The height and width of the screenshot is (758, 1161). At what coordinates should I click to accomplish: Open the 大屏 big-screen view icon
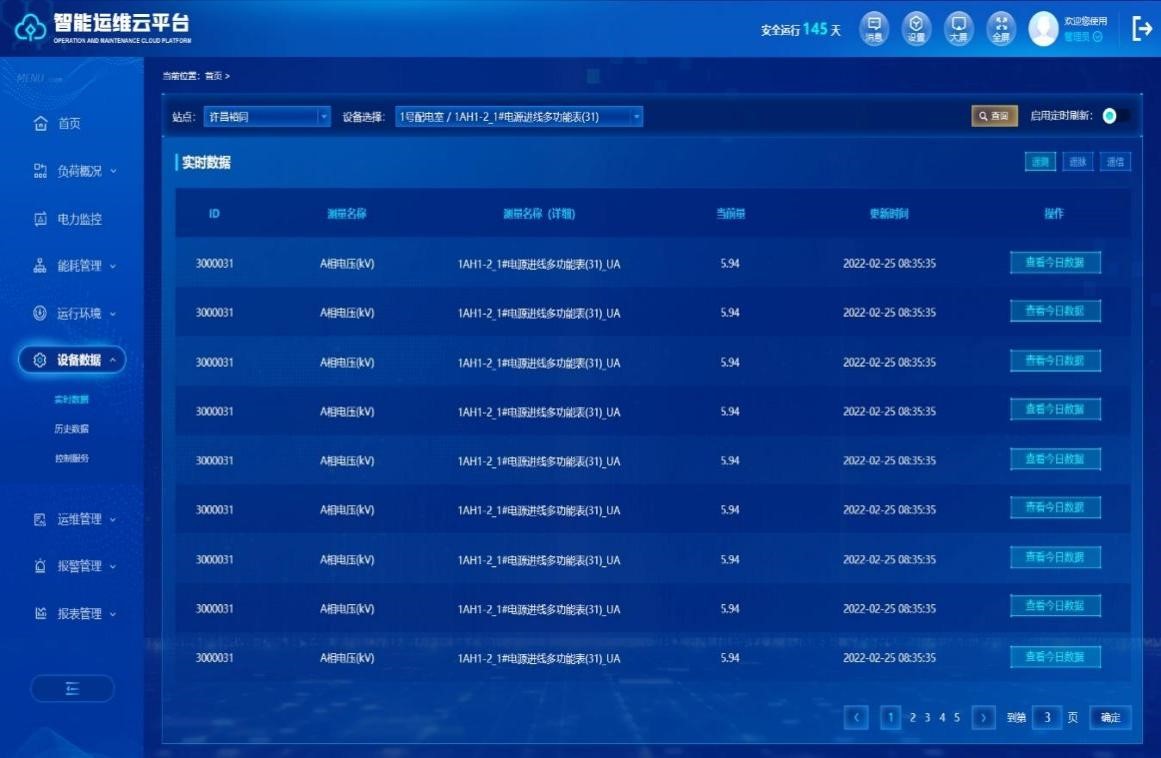click(958, 28)
